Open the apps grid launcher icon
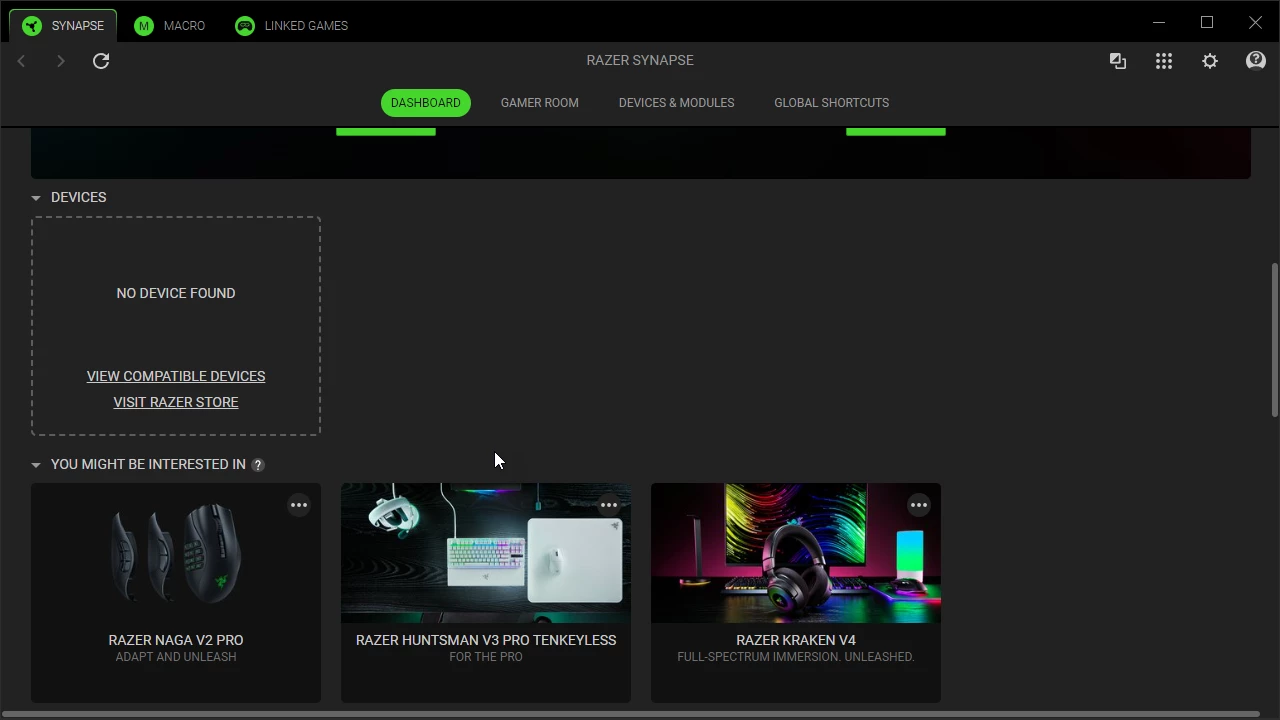The image size is (1280, 720). pyautogui.click(x=1164, y=61)
